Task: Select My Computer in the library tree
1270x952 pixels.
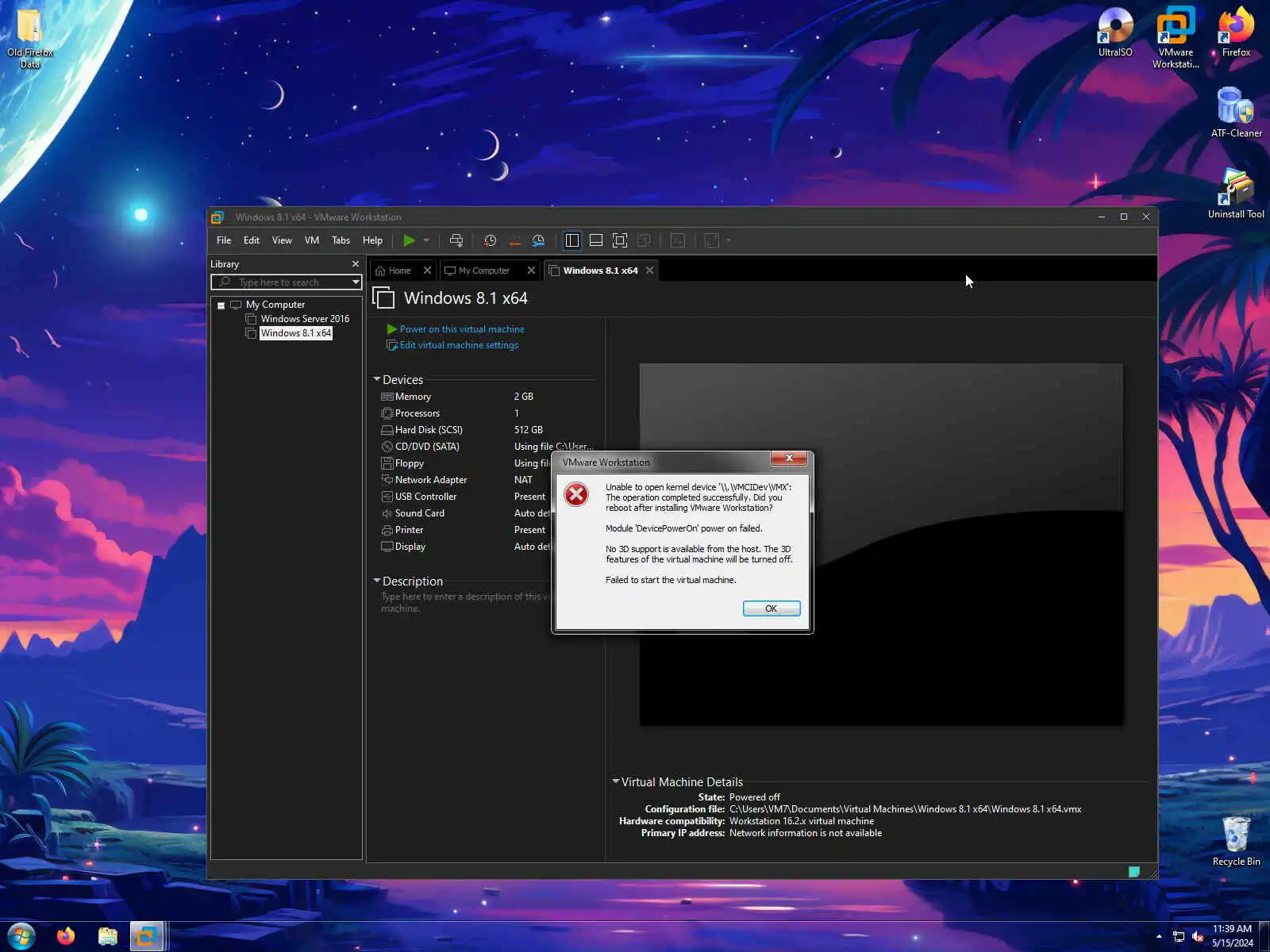Action: pos(275,305)
